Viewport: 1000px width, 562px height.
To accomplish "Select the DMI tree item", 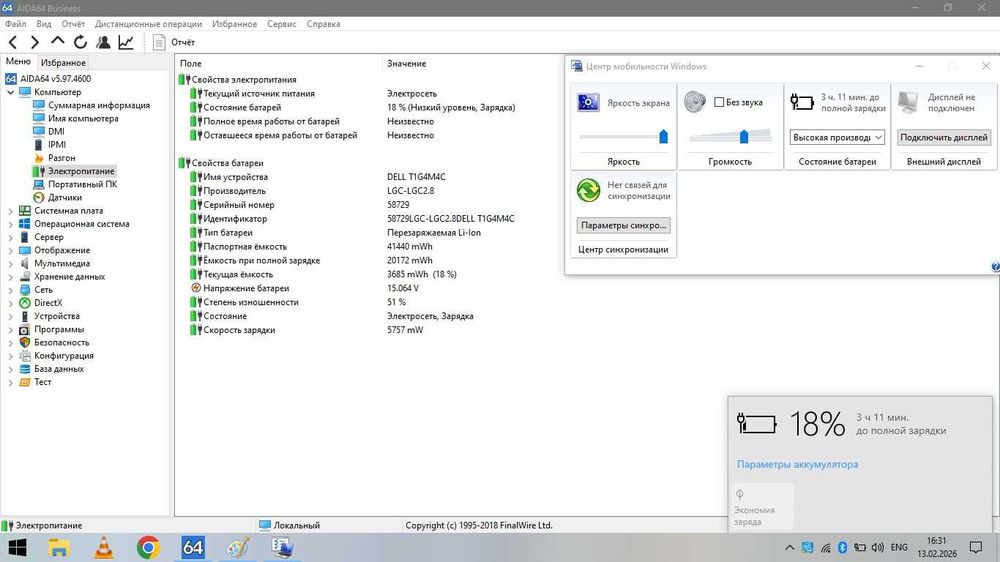I will pos(56,131).
